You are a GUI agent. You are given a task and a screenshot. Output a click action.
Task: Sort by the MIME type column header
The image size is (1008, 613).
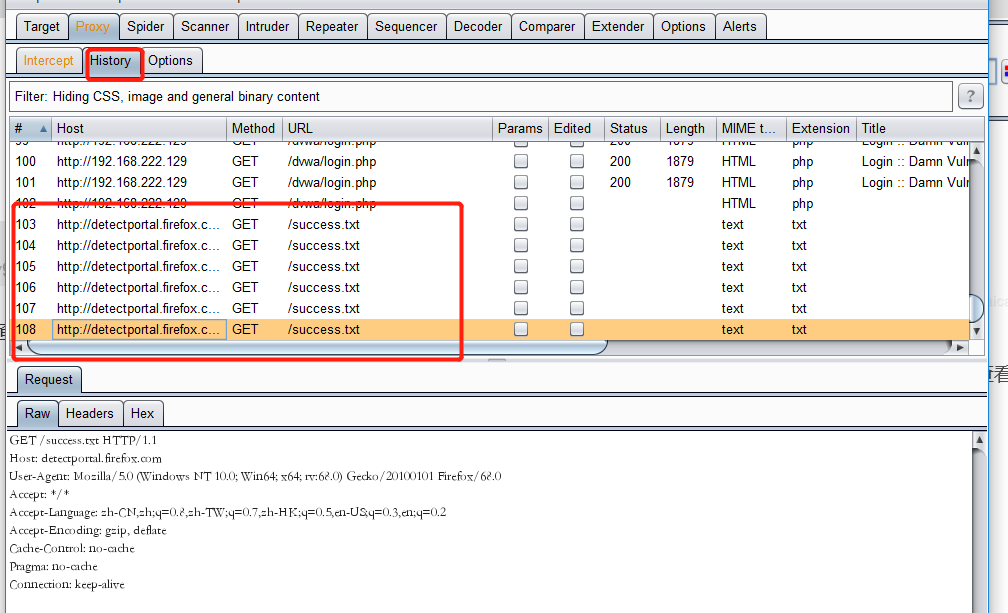751,129
